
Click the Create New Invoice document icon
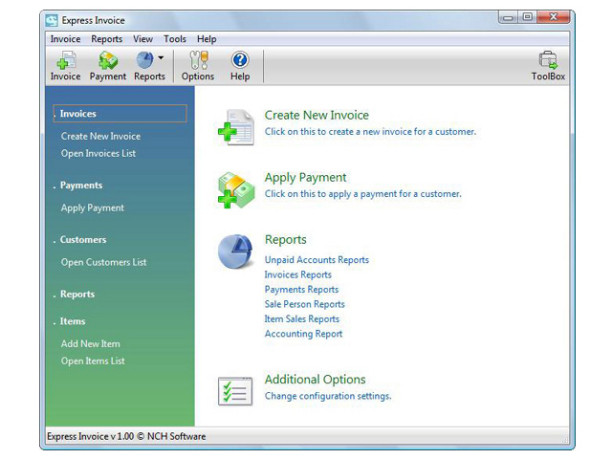click(x=236, y=127)
